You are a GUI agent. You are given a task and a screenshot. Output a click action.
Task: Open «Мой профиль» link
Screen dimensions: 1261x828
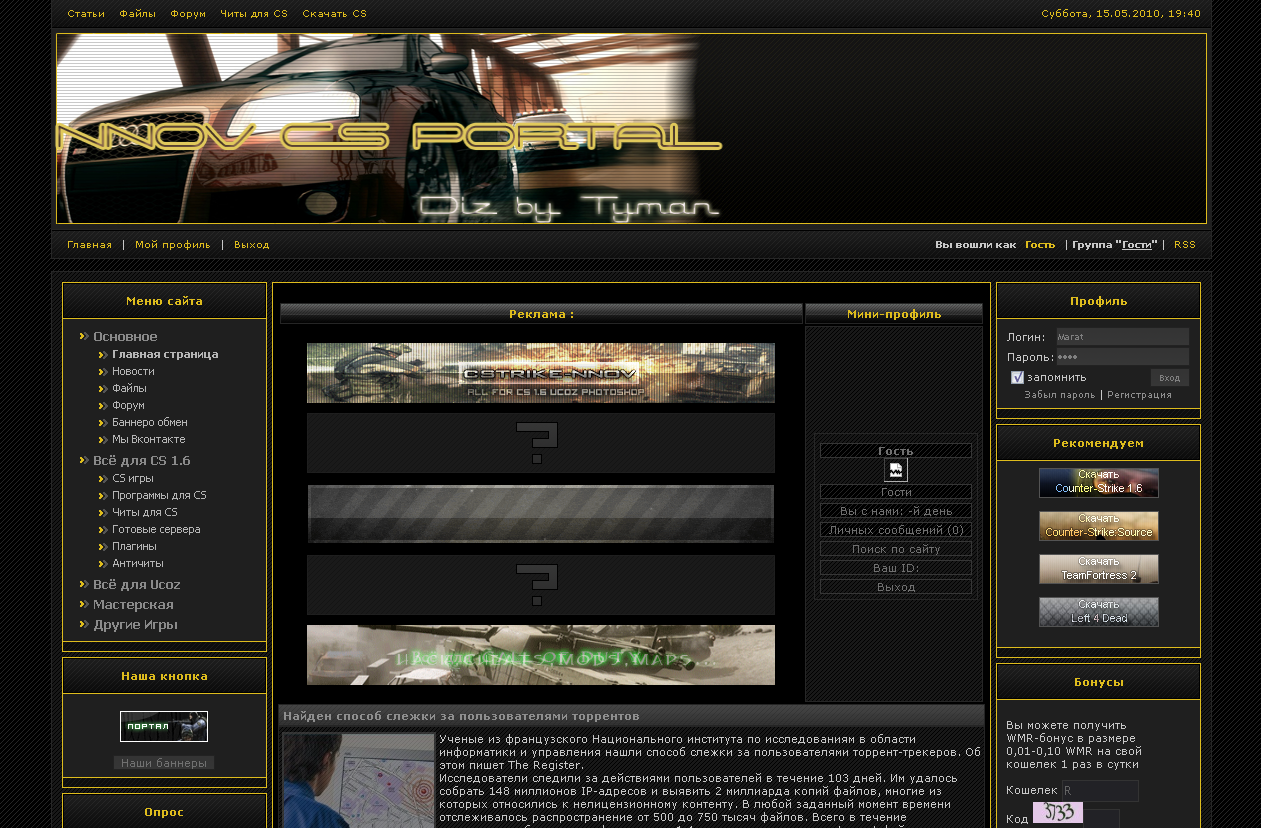173,245
